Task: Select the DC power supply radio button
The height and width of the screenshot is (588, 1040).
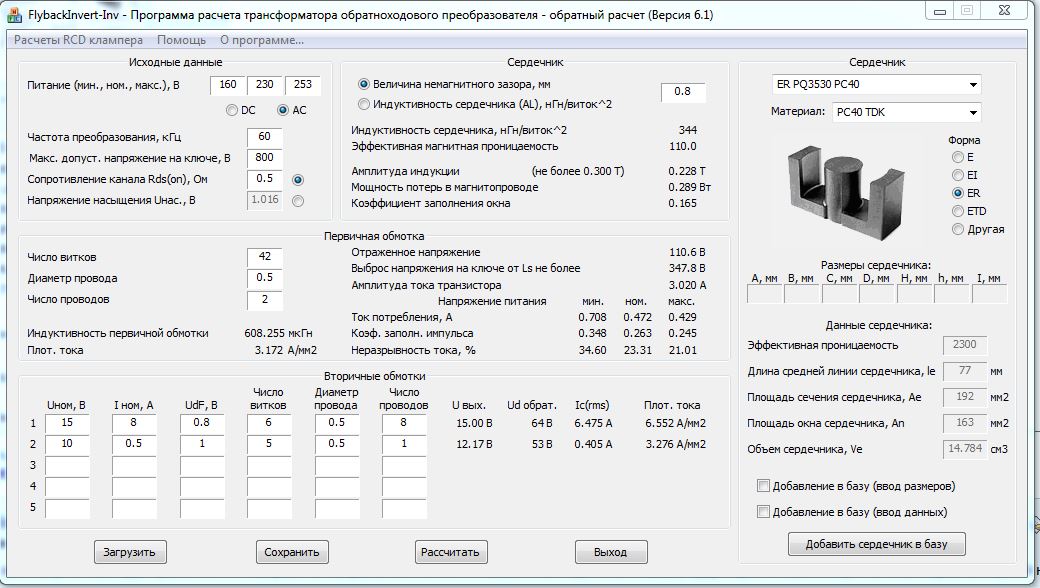Action: click(x=233, y=110)
